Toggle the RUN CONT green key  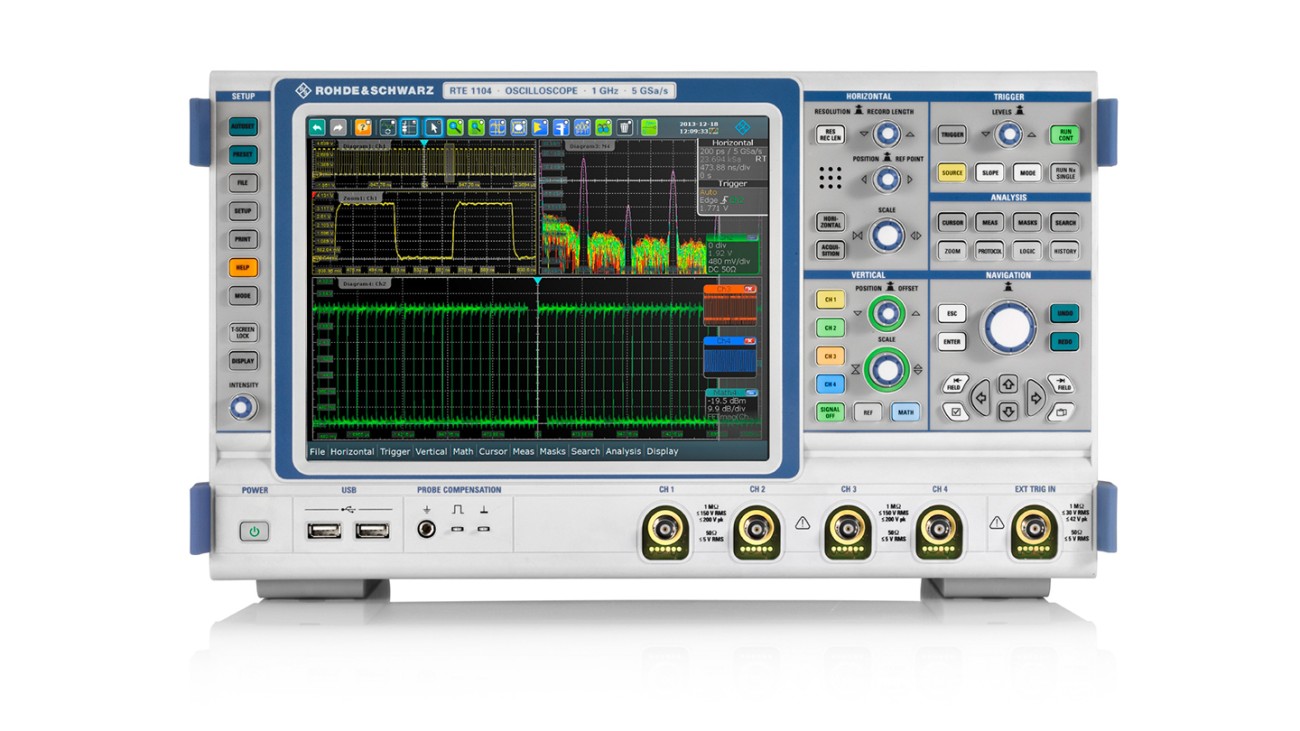[1064, 134]
